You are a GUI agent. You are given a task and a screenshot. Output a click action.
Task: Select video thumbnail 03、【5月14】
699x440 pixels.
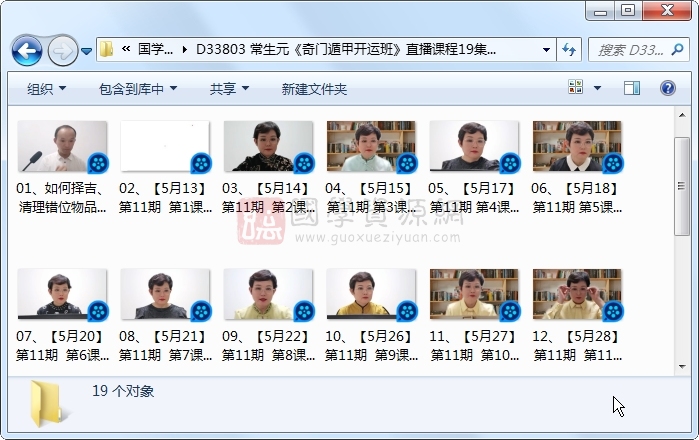click(268, 146)
